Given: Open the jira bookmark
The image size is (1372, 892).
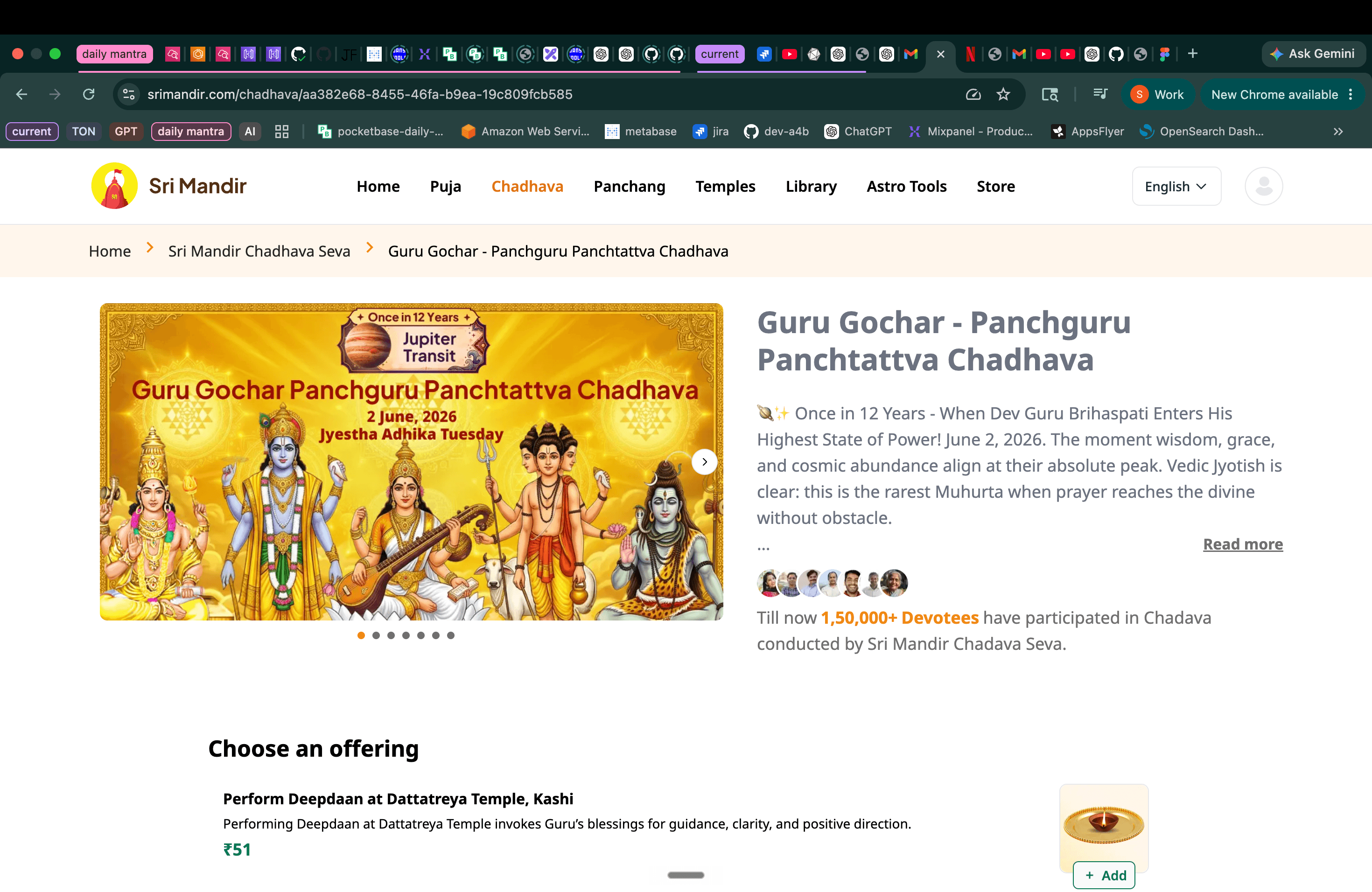Looking at the screenshot, I should coord(711,132).
